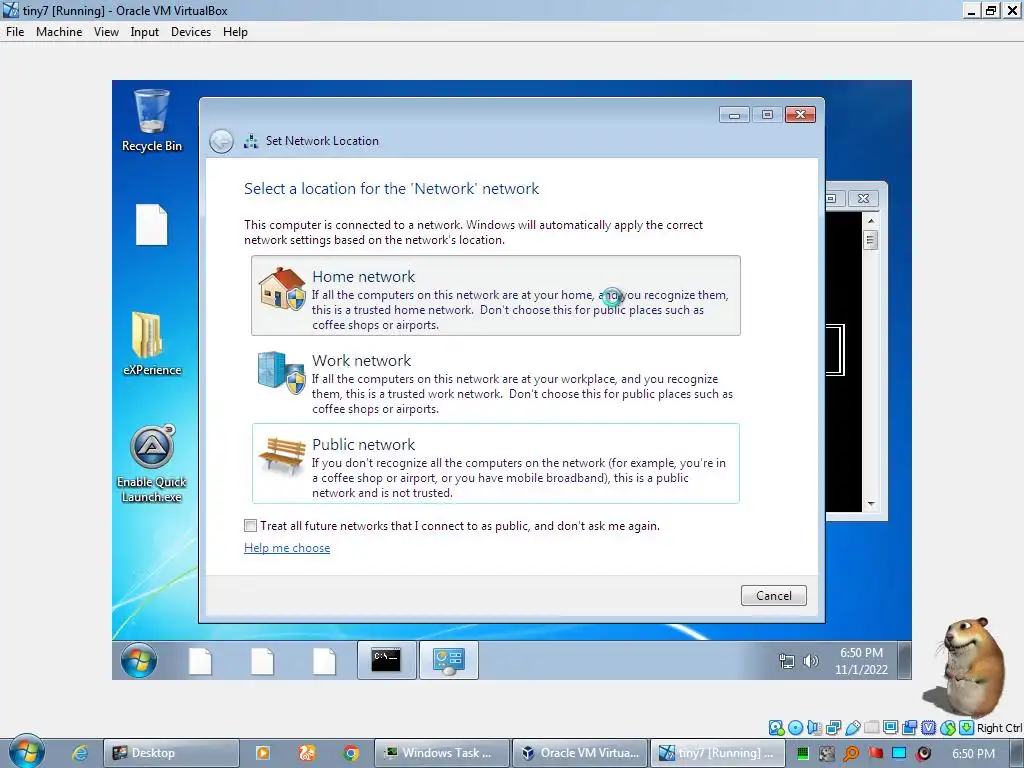
Task: Click VirtualBox network adapter indicator
Action: click(x=833, y=728)
